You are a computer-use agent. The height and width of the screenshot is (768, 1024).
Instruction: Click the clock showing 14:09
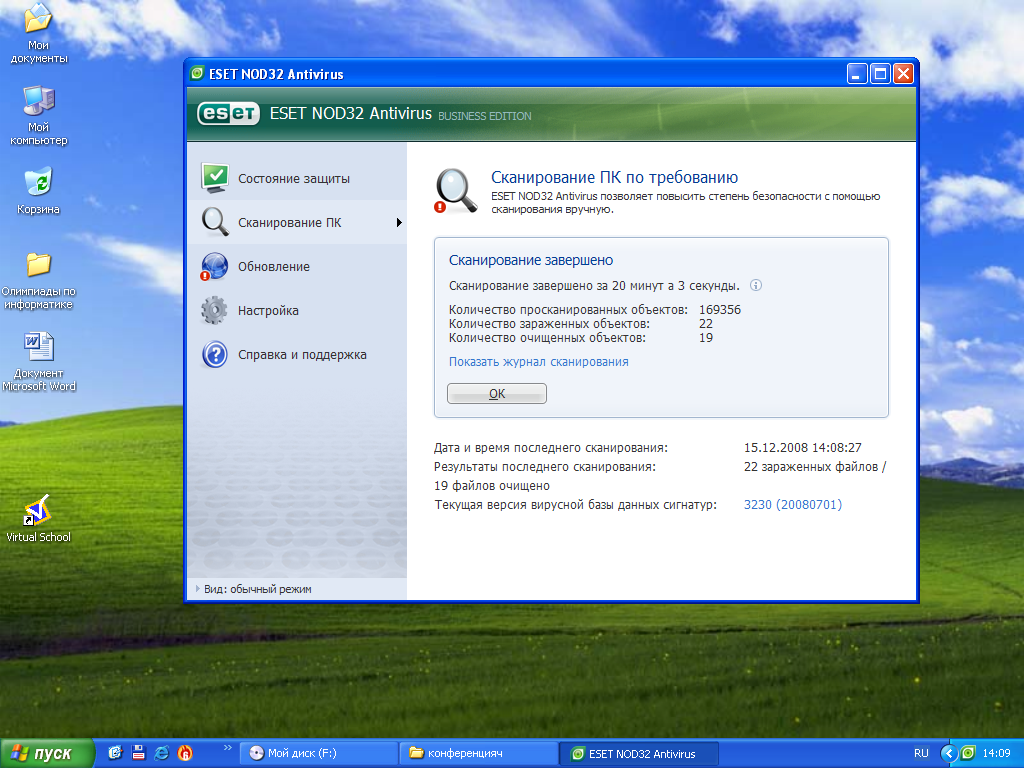tap(997, 754)
